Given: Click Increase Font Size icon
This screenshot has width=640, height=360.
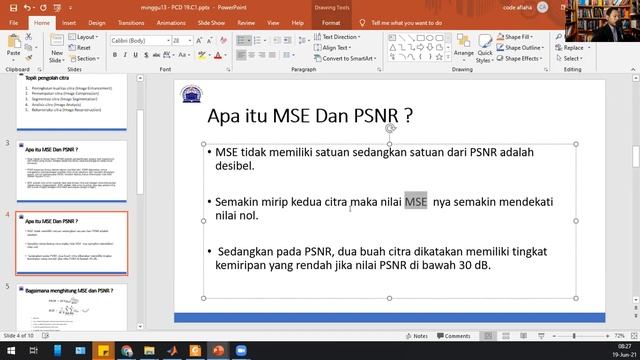Looking at the screenshot, I should tap(199, 41).
